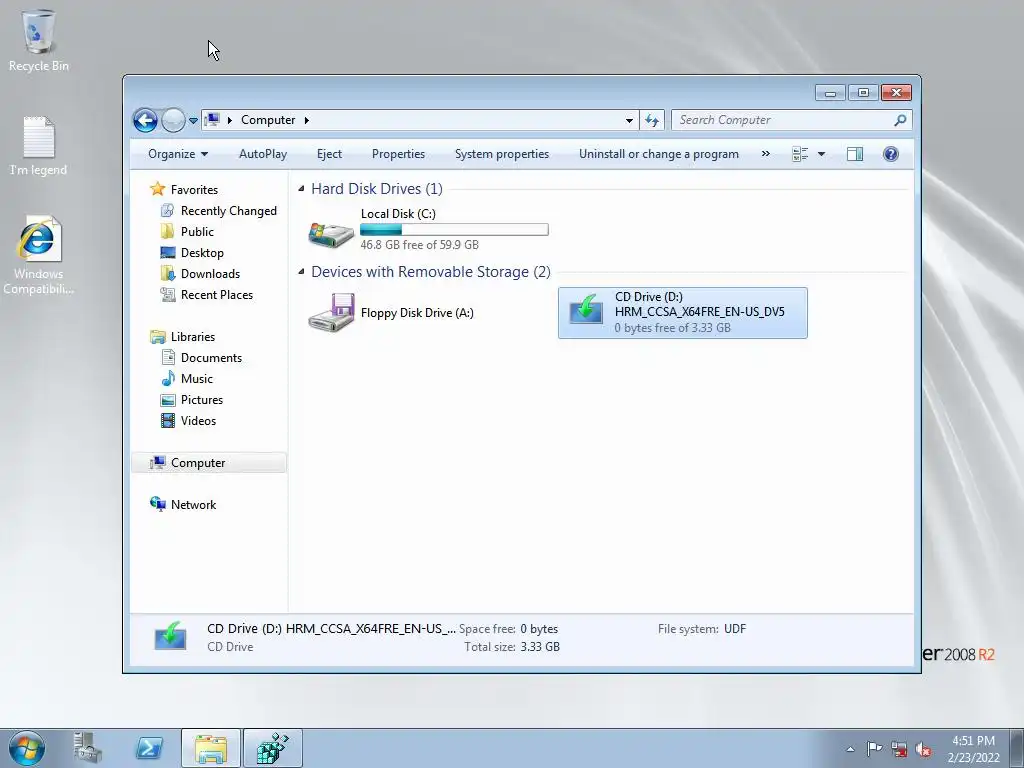Select the Local Disk (C:) drive icon
Image resolution: width=1024 pixels, height=768 pixels.
coord(331,234)
